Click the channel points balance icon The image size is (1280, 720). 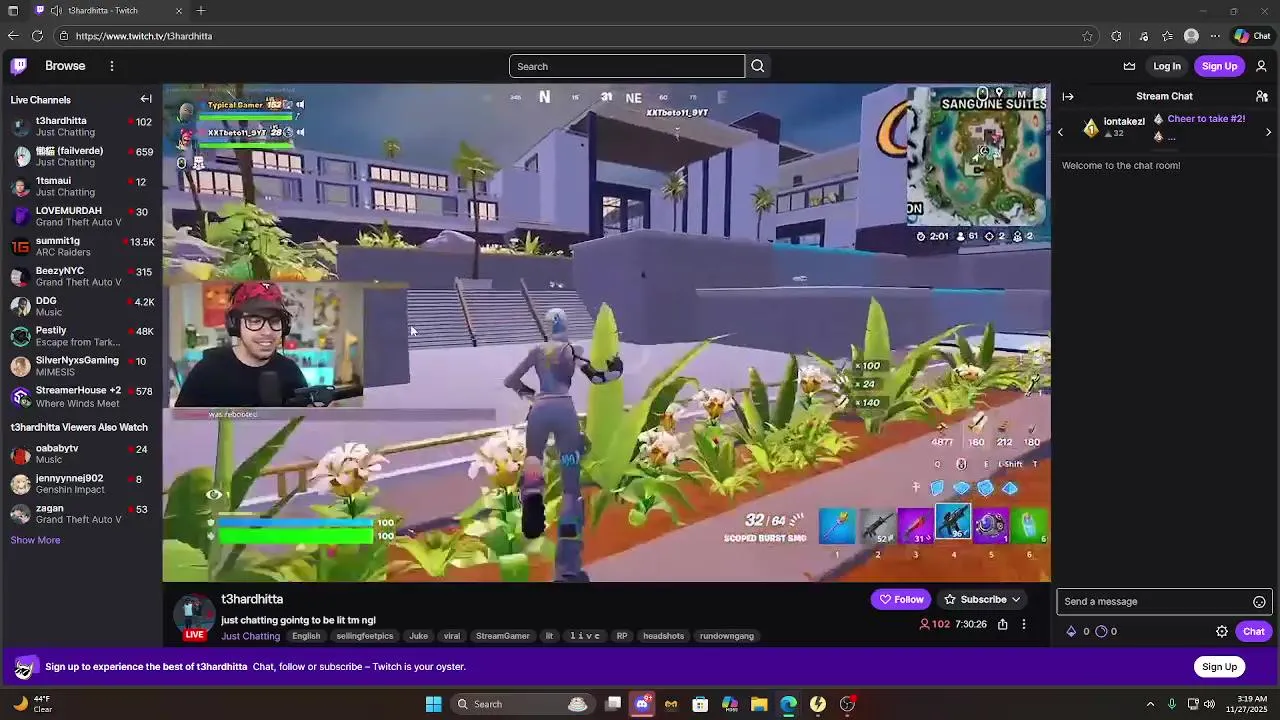(1101, 632)
